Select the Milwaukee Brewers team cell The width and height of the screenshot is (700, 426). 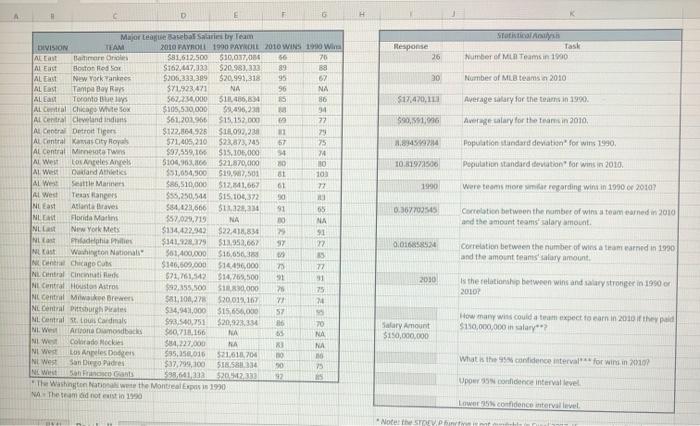tap(114, 298)
